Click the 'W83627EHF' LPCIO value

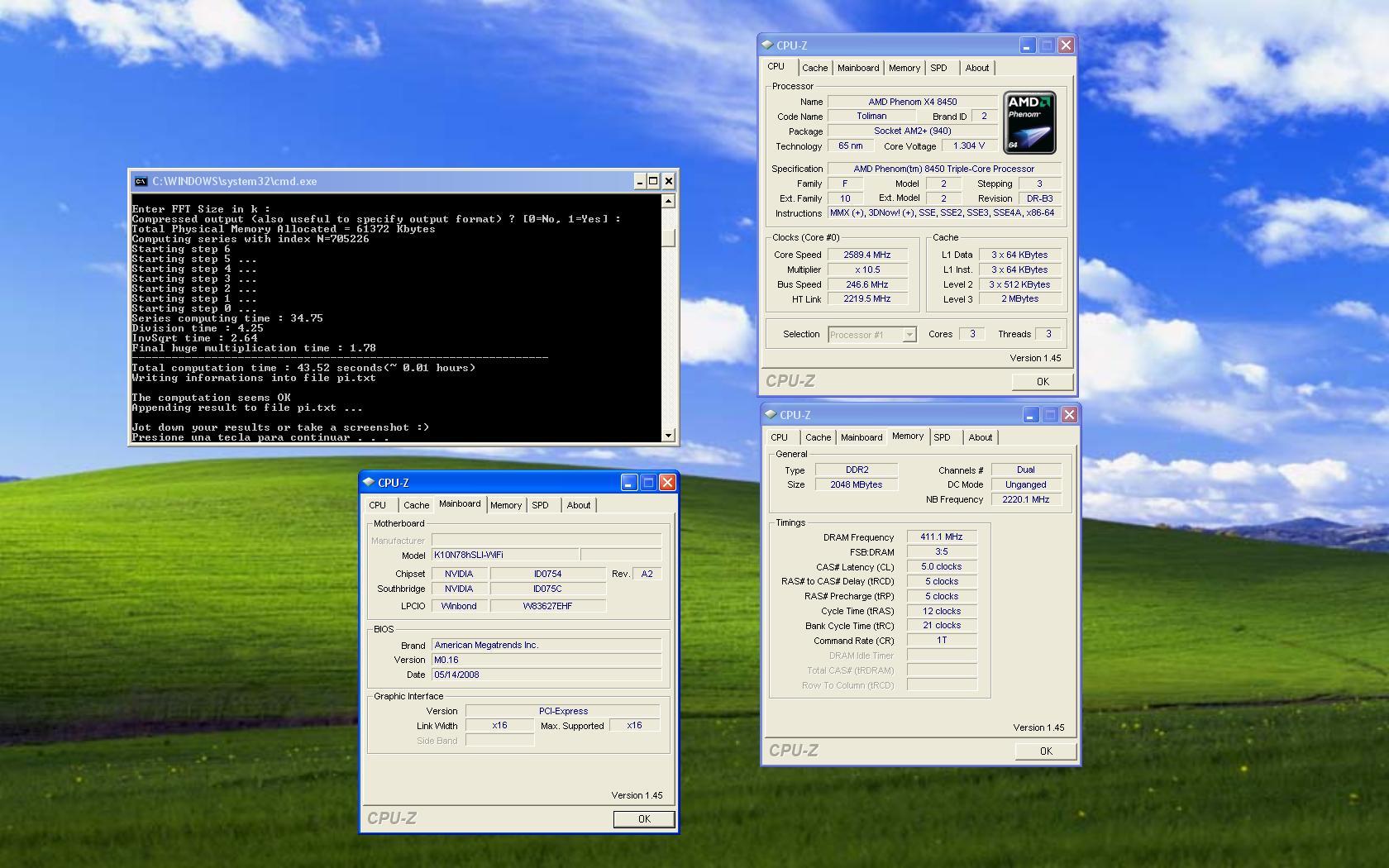point(548,606)
